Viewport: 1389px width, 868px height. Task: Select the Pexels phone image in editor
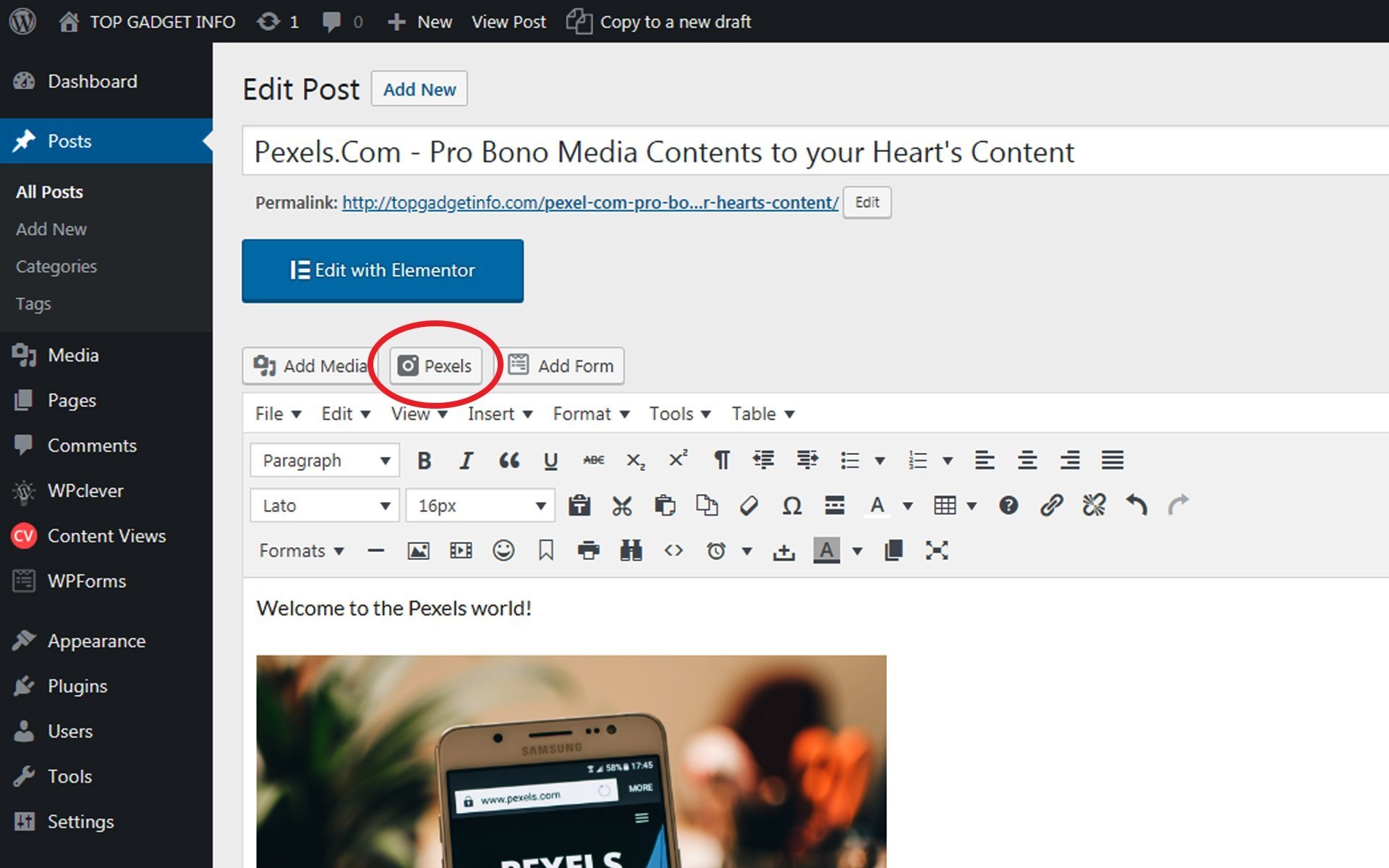pyautogui.click(x=572, y=761)
